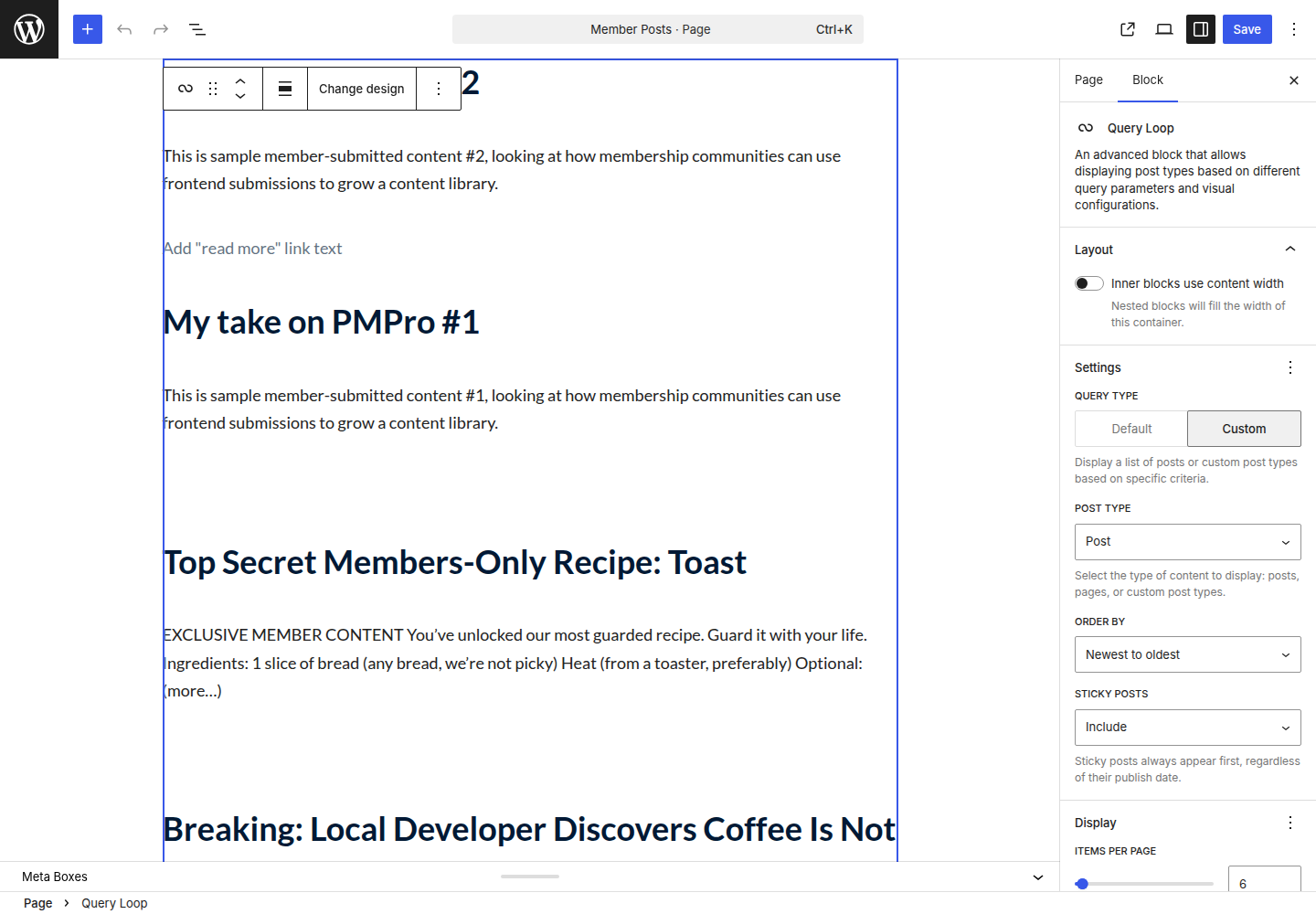Open block toolbar more options
This screenshot has width=1316, height=914.
[439, 89]
